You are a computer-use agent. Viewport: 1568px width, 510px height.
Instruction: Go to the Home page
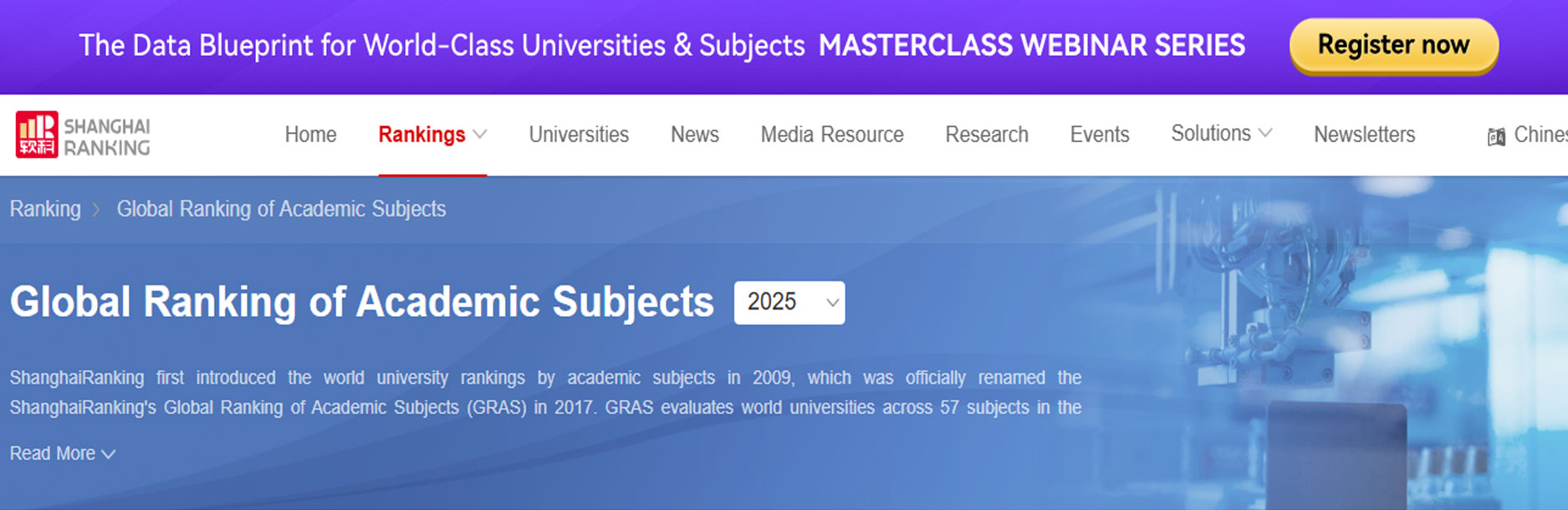pyautogui.click(x=310, y=135)
